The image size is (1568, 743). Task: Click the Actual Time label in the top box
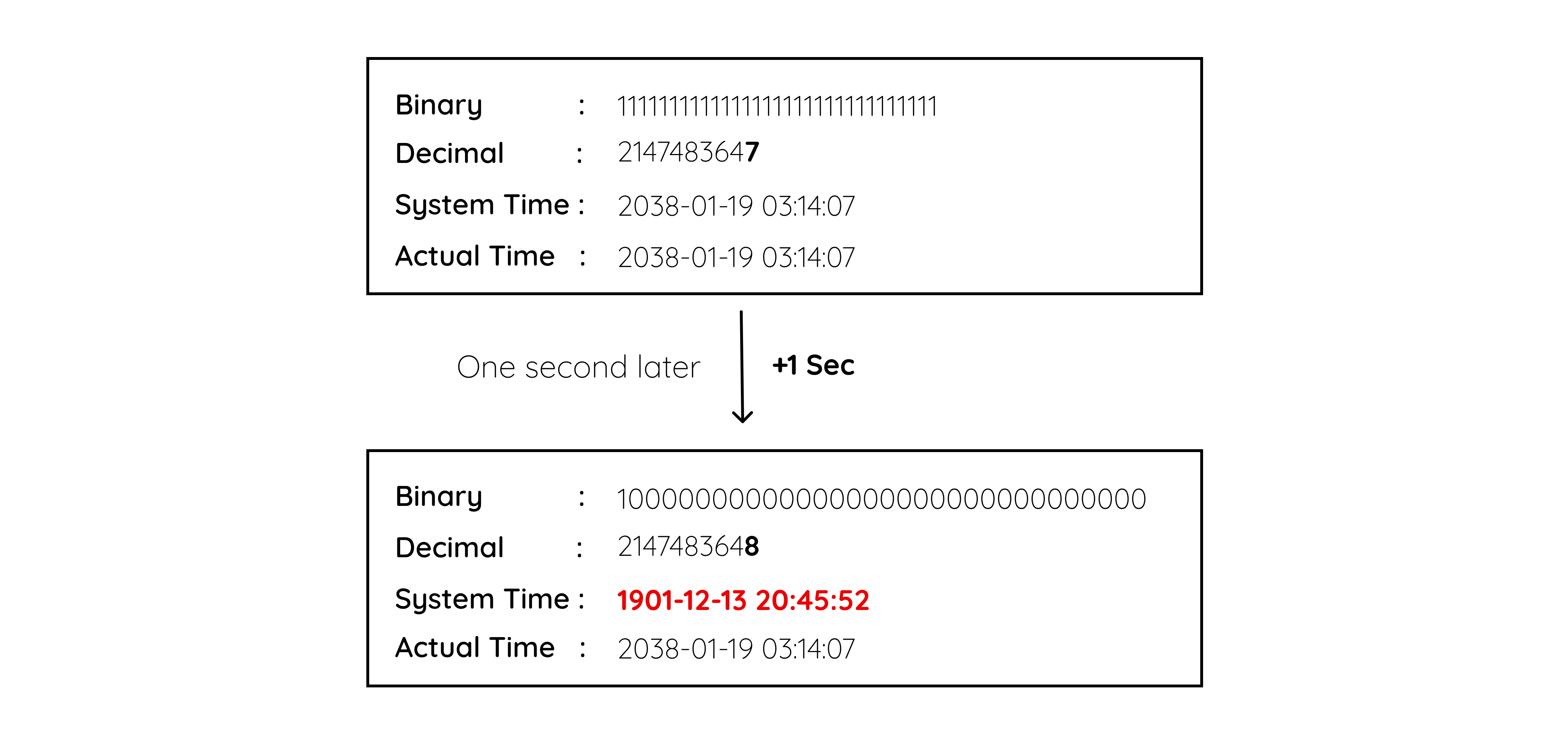click(x=475, y=256)
